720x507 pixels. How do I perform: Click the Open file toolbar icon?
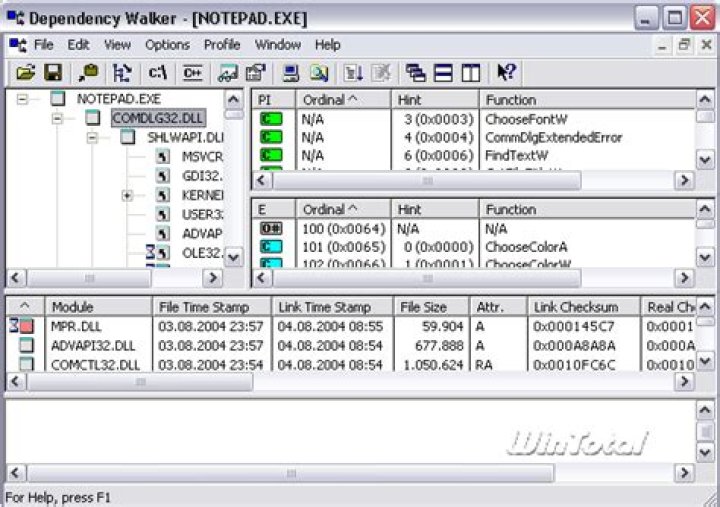coord(26,73)
